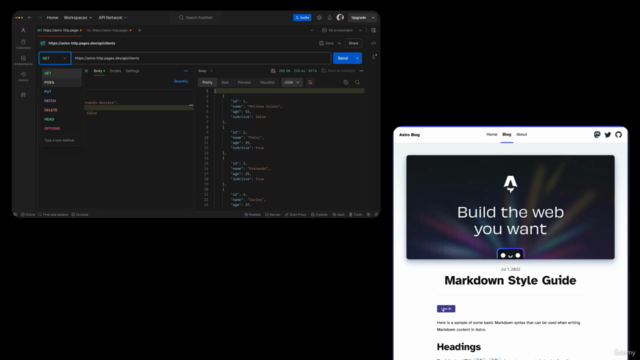Open the Trash in Postman status bar
The width and height of the screenshot is (640, 360).
[x=356, y=215]
